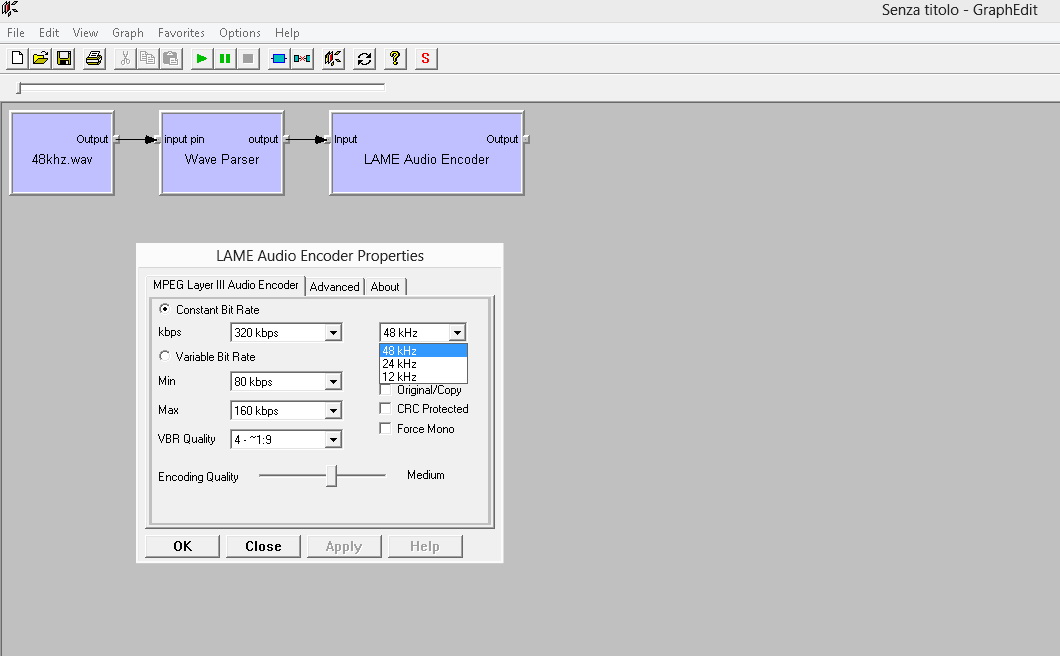1060x656 pixels.
Task: Tick the Force Mono checkbox
Action: [386, 429]
